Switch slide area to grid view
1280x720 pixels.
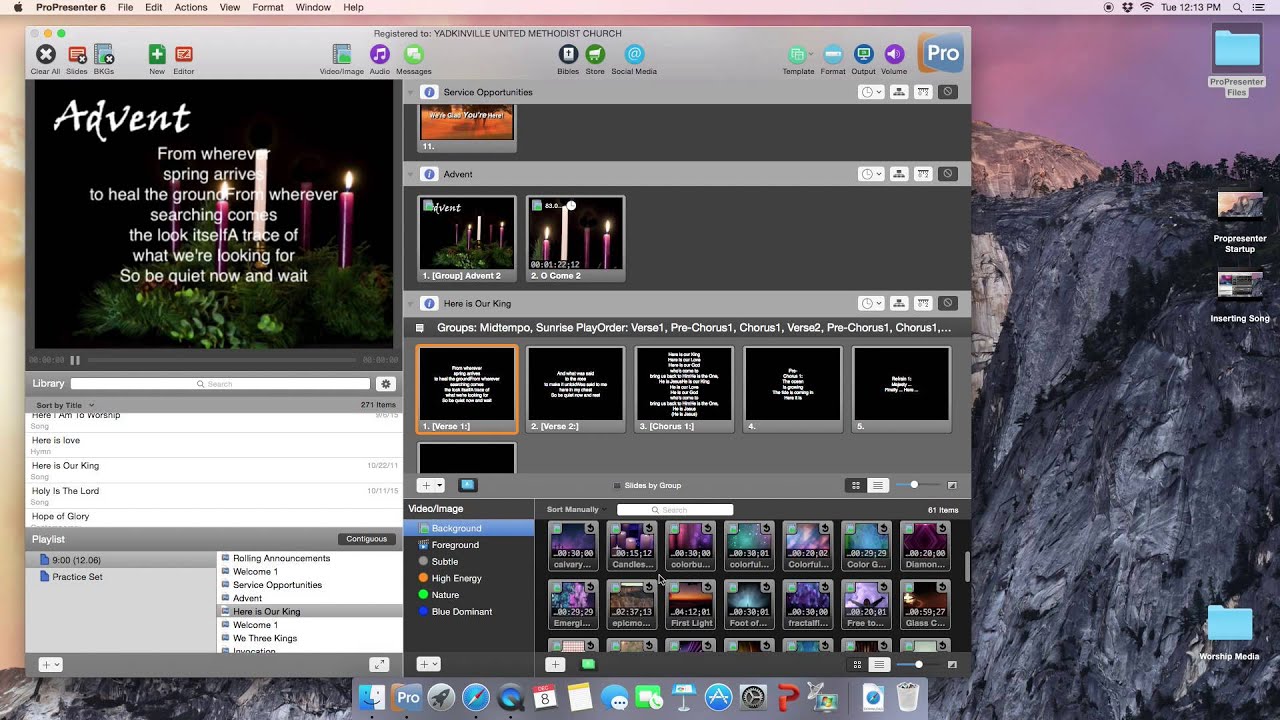pyautogui.click(x=856, y=485)
